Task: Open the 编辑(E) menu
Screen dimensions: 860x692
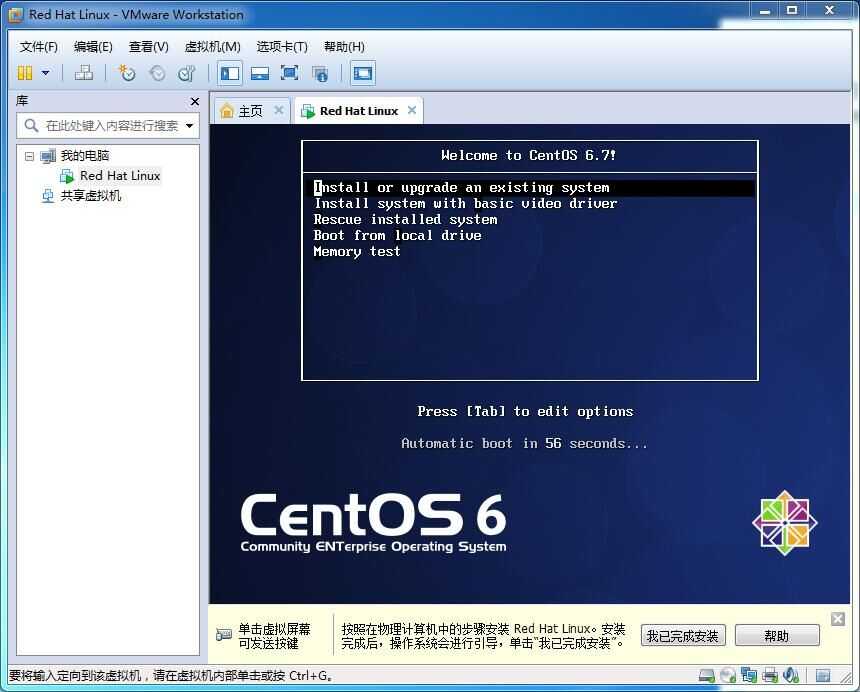Action: pyautogui.click(x=93, y=47)
